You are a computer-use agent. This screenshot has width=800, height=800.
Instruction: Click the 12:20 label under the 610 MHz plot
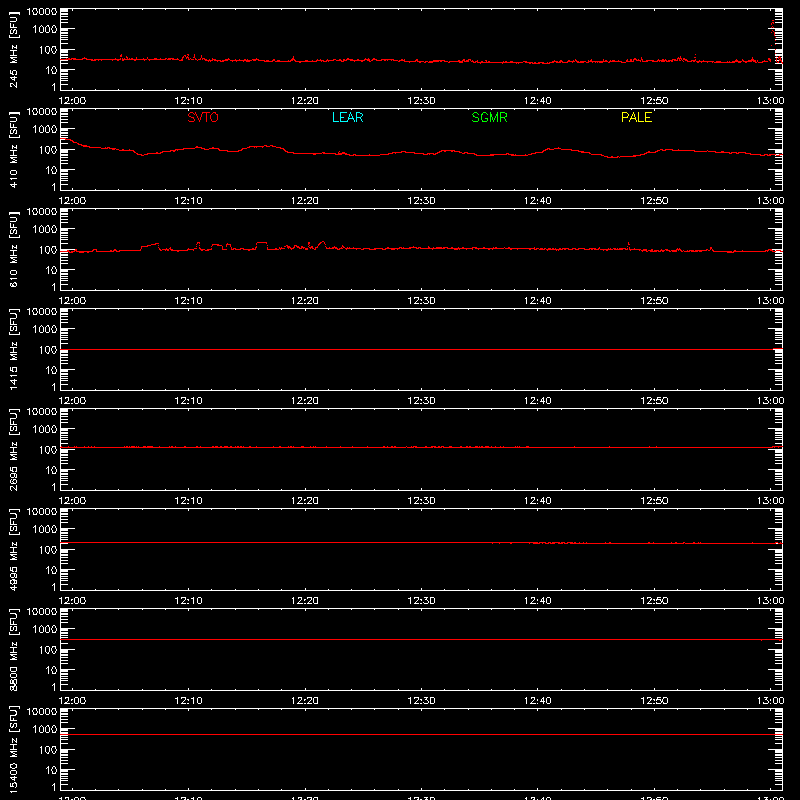click(305, 301)
